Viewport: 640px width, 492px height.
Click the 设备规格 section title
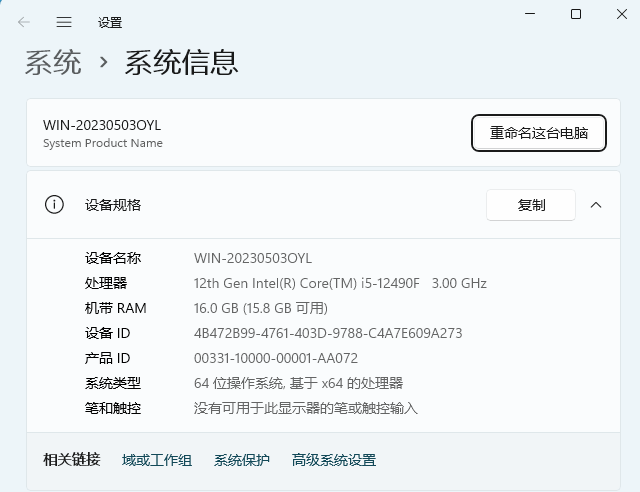(113, 205)
